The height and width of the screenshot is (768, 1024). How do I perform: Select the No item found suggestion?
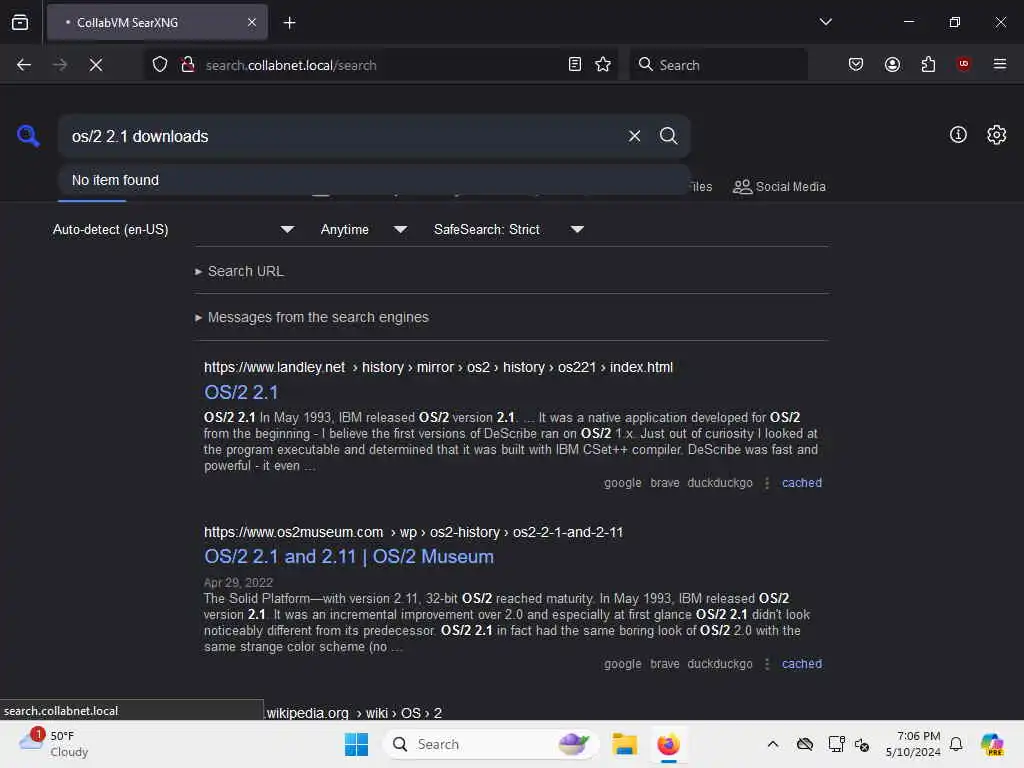pyautogui.click(x=374, y=180)
